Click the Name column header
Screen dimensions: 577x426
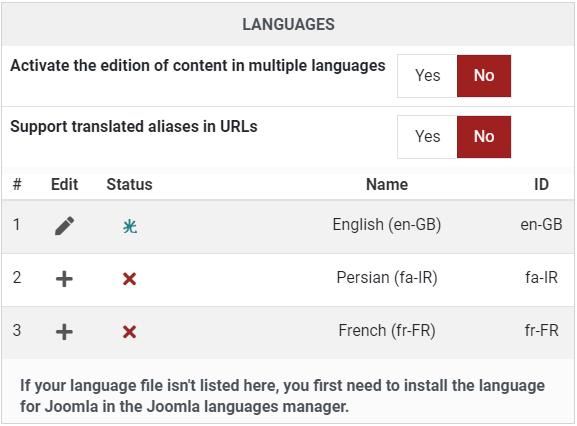tap(387, 184)
